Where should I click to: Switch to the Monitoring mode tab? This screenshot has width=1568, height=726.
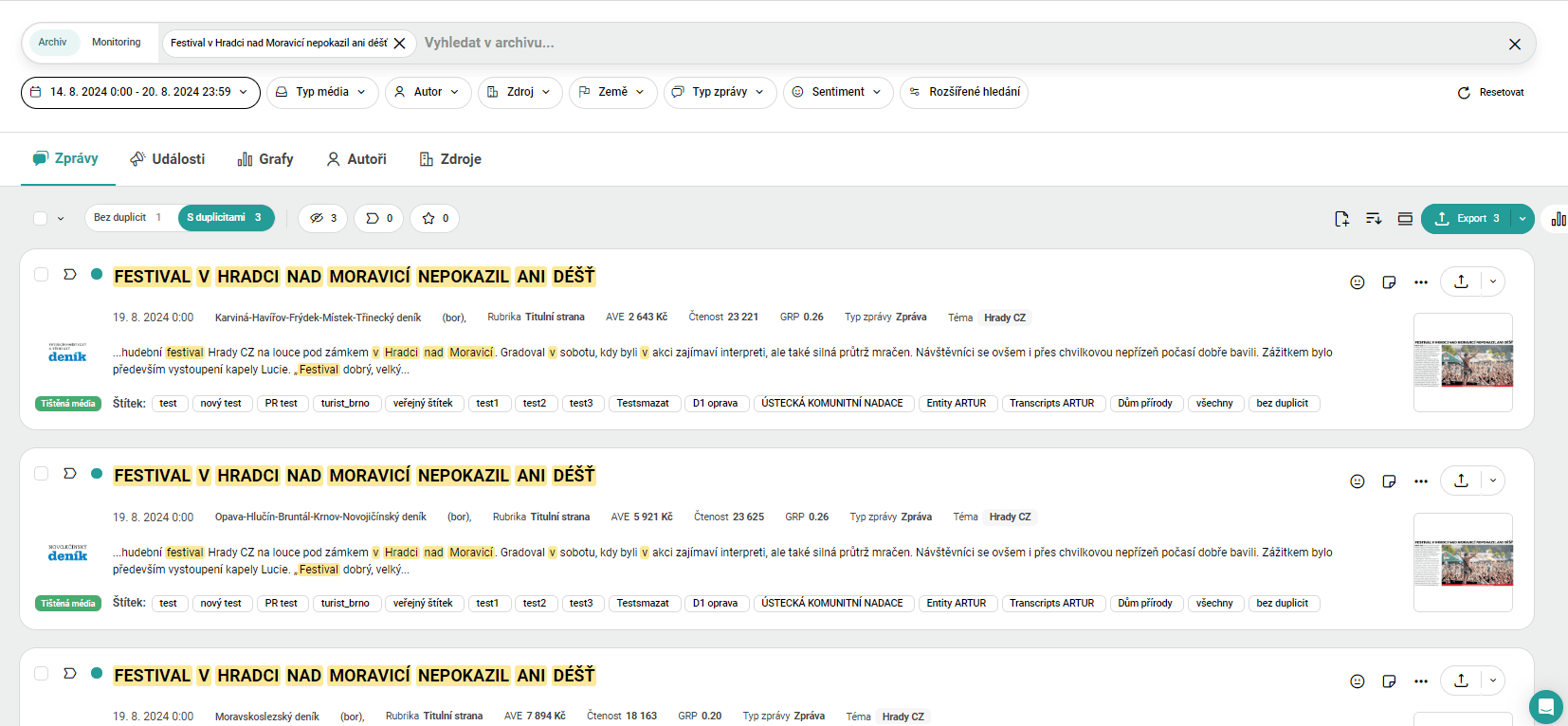tap(117, 43)
